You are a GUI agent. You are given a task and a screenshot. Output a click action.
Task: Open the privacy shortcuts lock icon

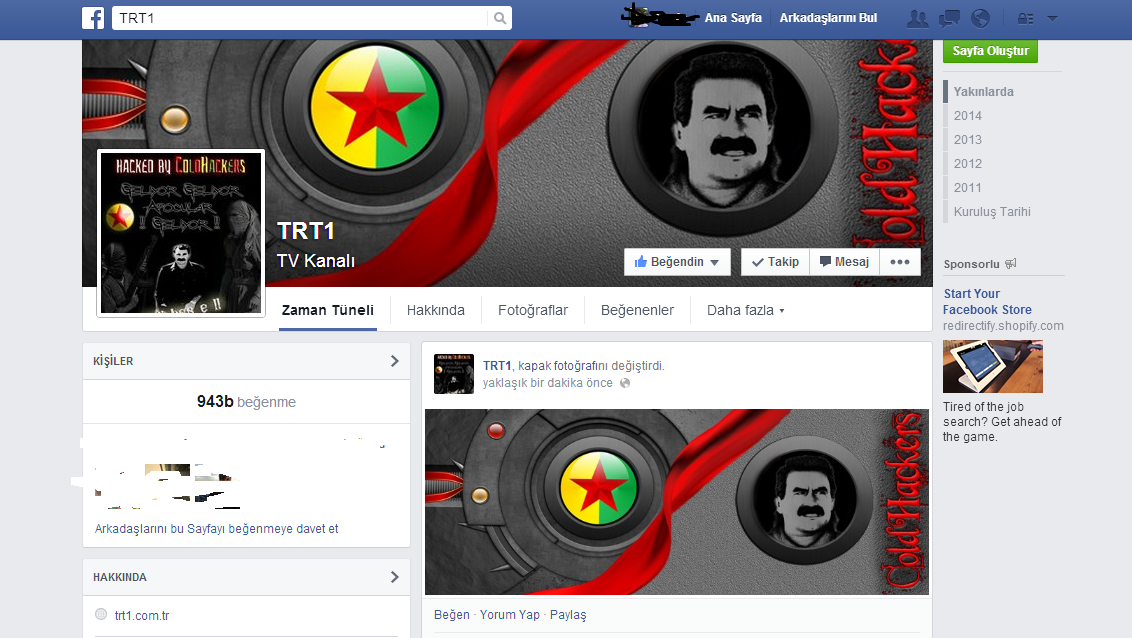click(x=1025, y=19)
